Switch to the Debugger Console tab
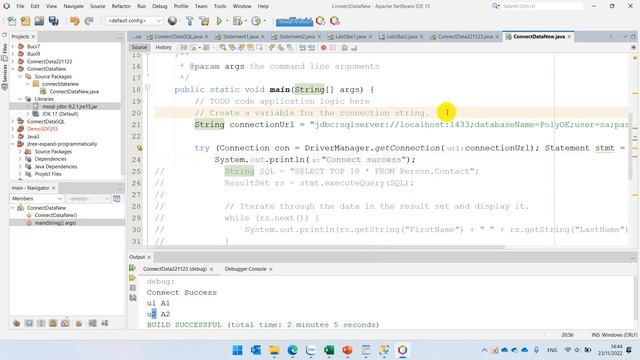Viewport: 640px width, 360px height. (x=245, y=269)
